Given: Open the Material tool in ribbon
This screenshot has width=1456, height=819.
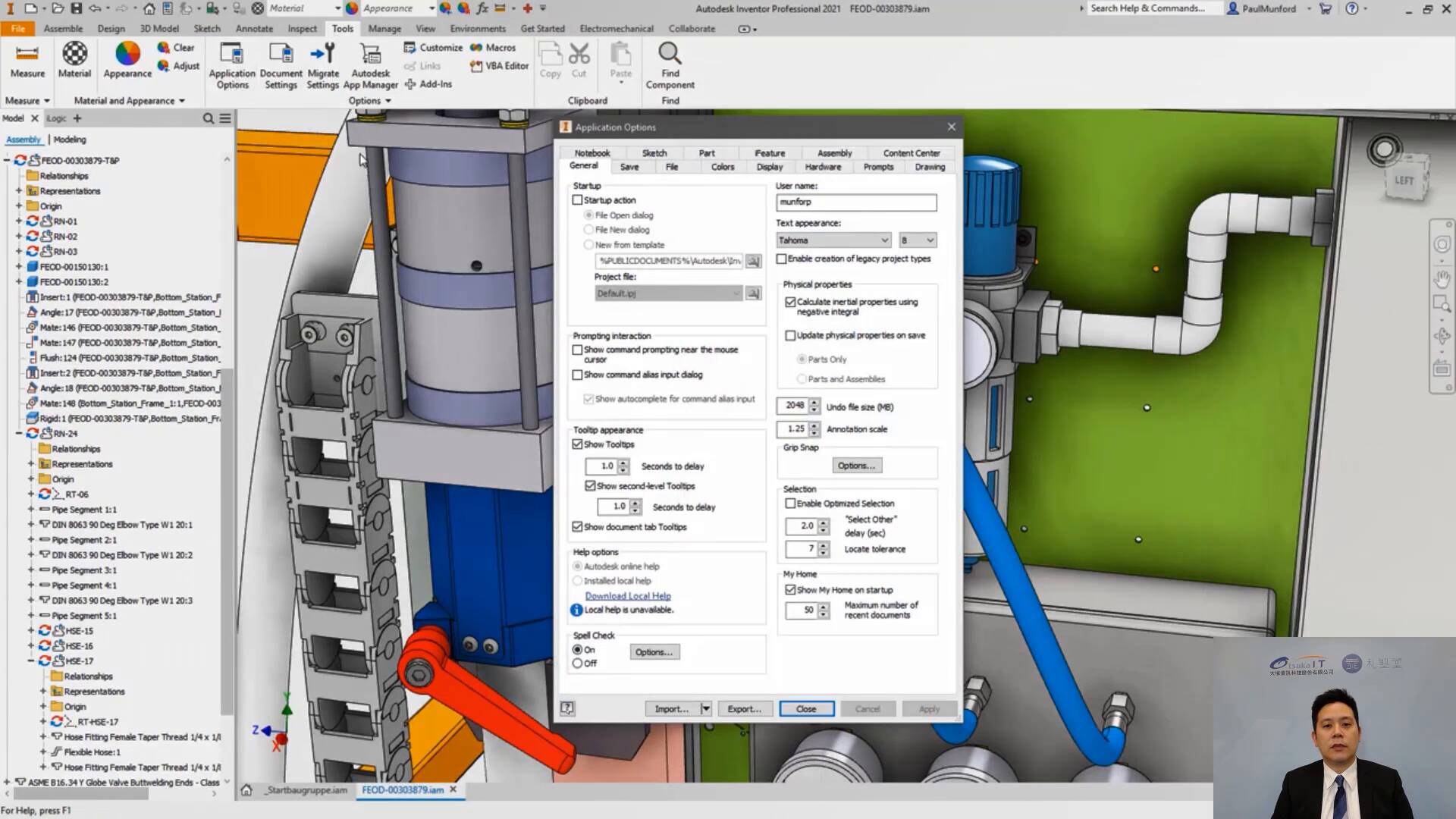Looking at the screenshot, I should click(74, 59).
